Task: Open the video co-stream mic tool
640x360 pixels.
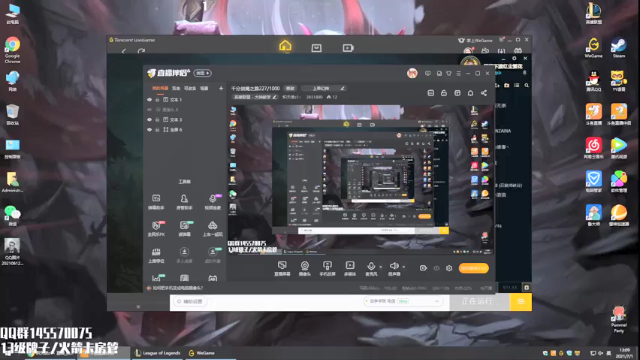Action: (213, 202)
